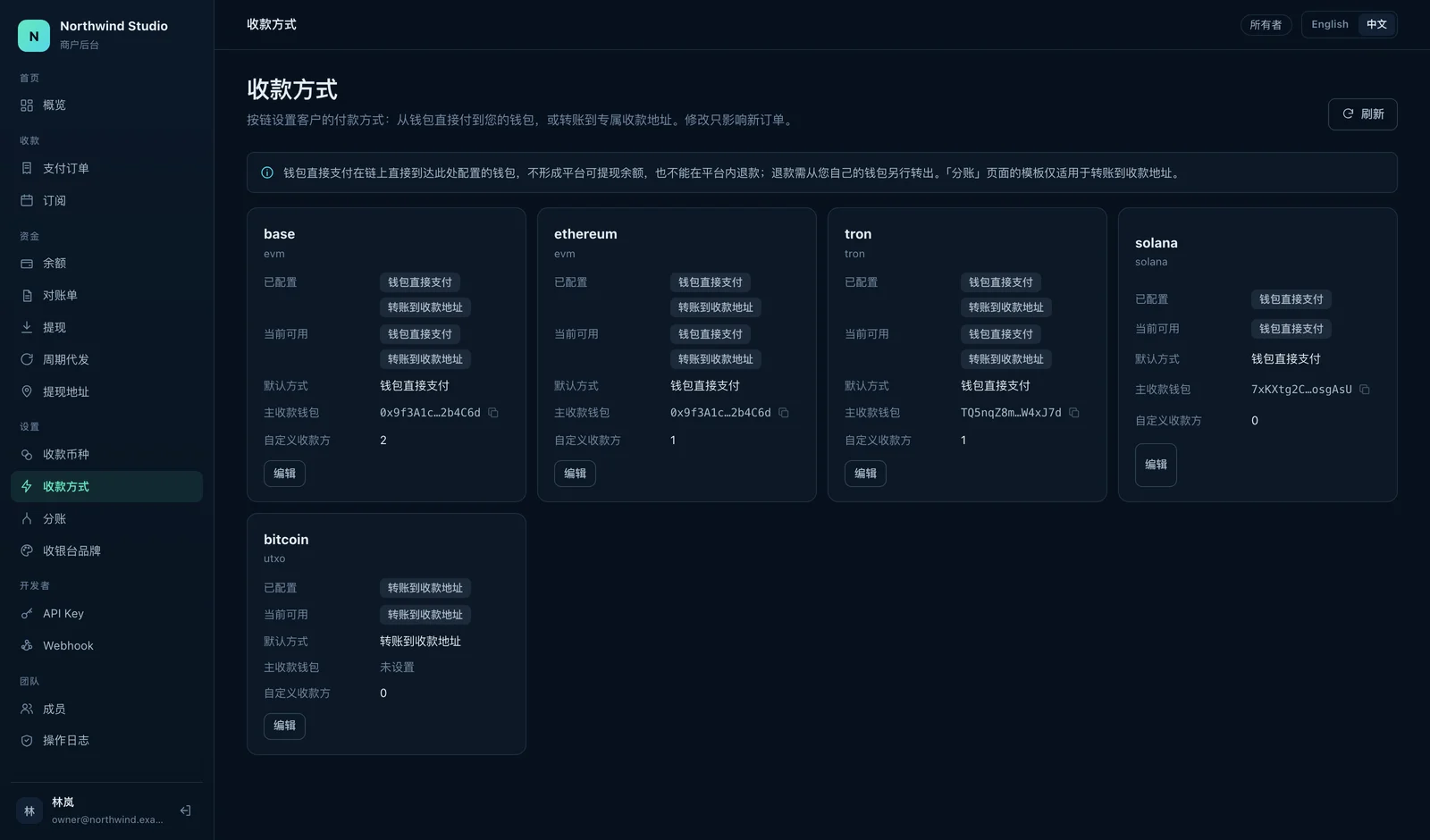Click the 概览 overview grid icon
1430x840 pixels.
(27, 105)
